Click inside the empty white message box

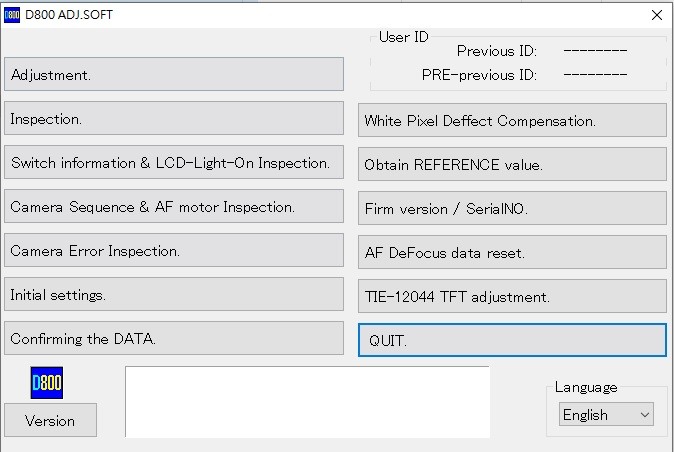coord(307,402)
